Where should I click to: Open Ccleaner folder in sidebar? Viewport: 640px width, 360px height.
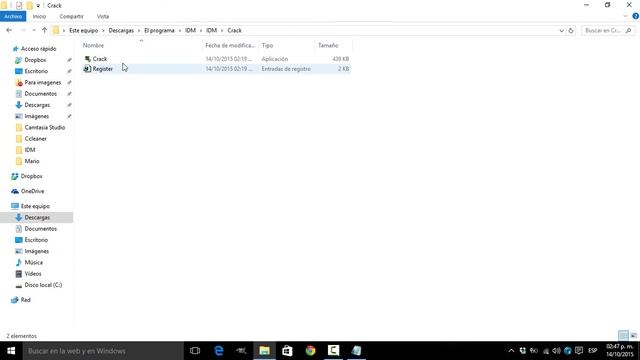tap(36, 139)
